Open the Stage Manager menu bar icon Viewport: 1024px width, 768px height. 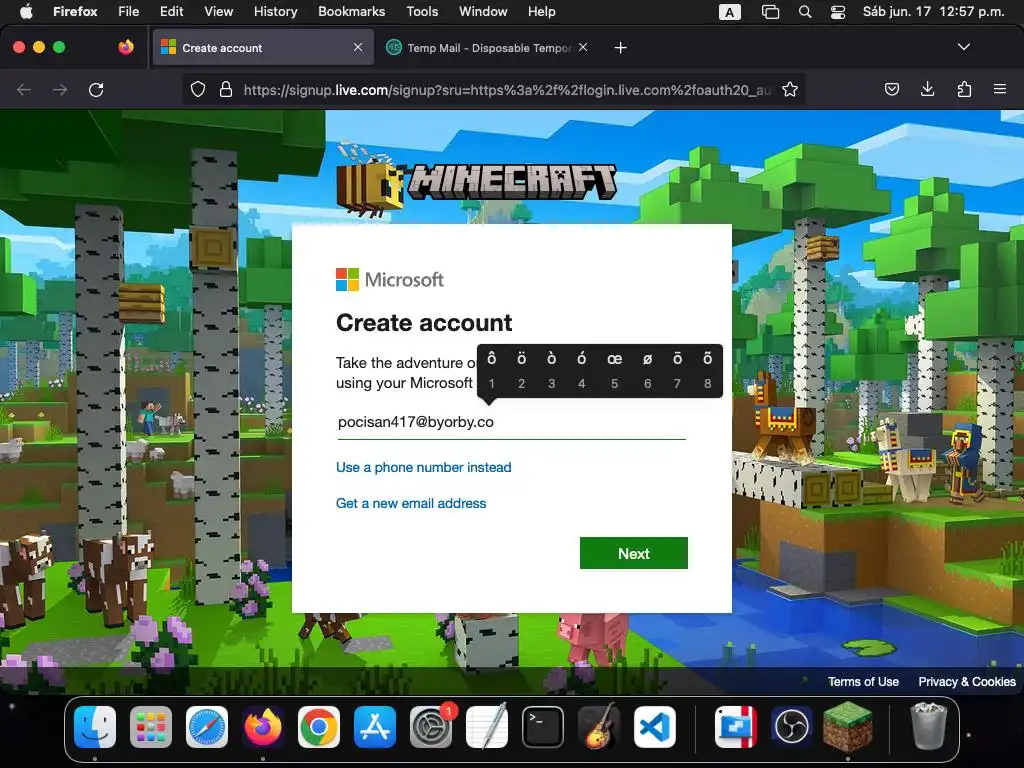771,12
